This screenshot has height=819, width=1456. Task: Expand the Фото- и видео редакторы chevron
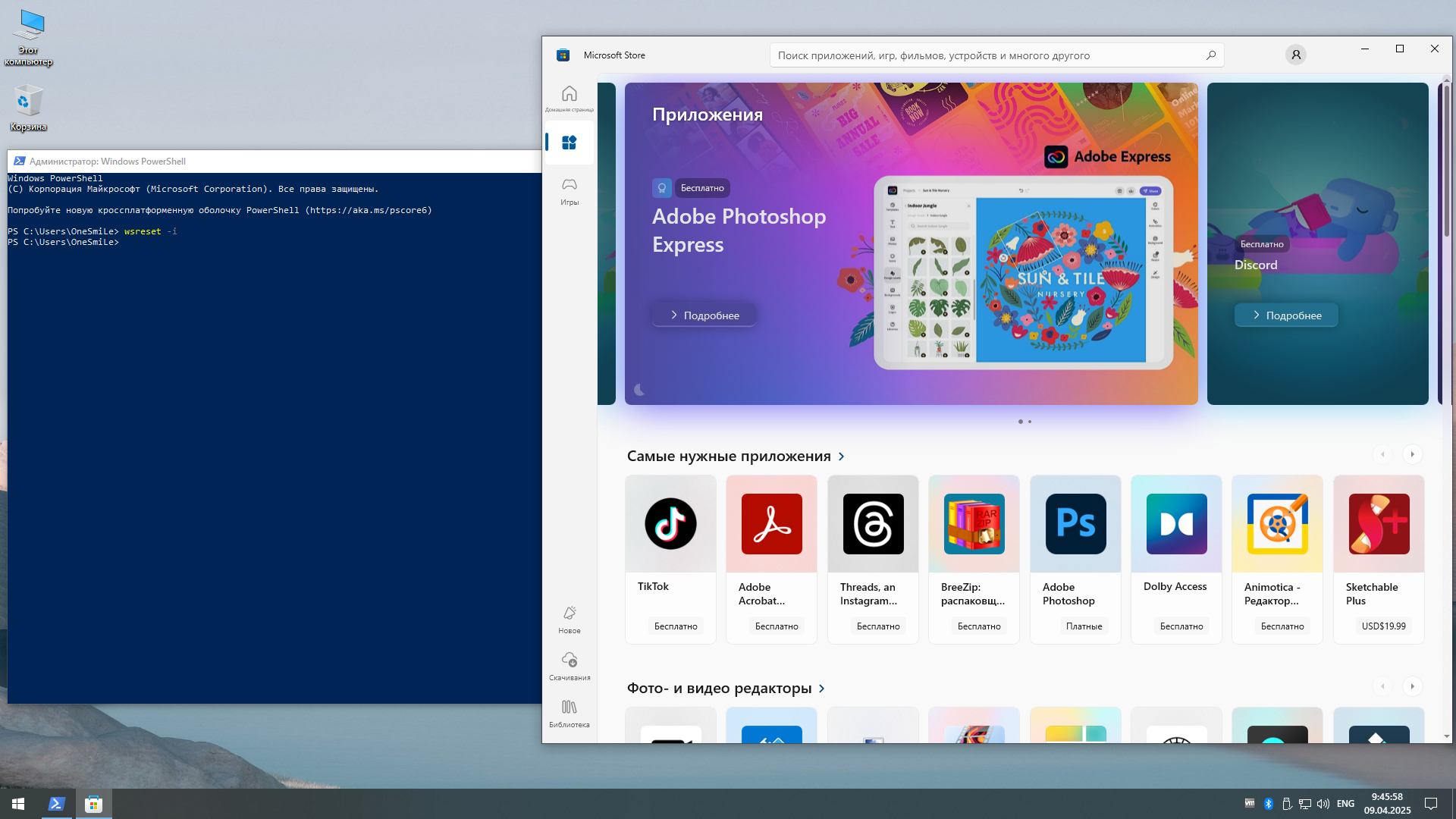point(821,689)
